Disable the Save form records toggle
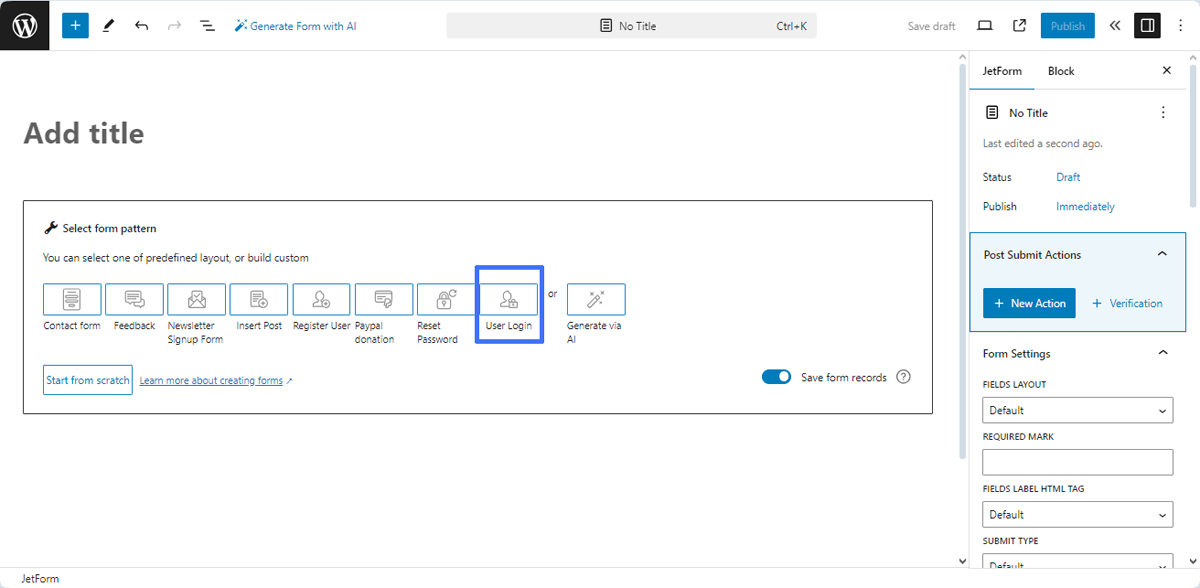 (777, 377)
